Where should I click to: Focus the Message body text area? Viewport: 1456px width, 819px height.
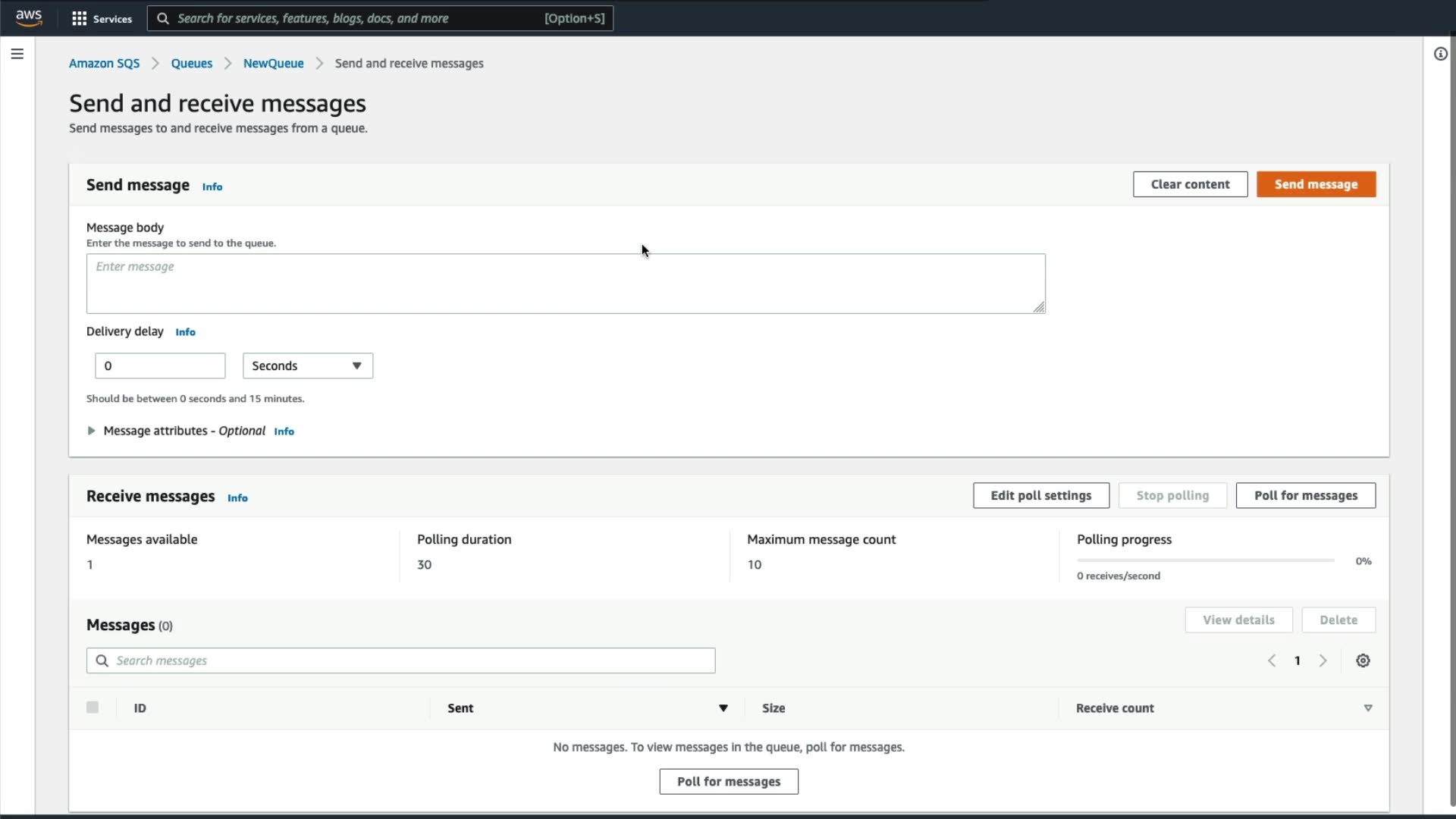click(x=565, y=284)
